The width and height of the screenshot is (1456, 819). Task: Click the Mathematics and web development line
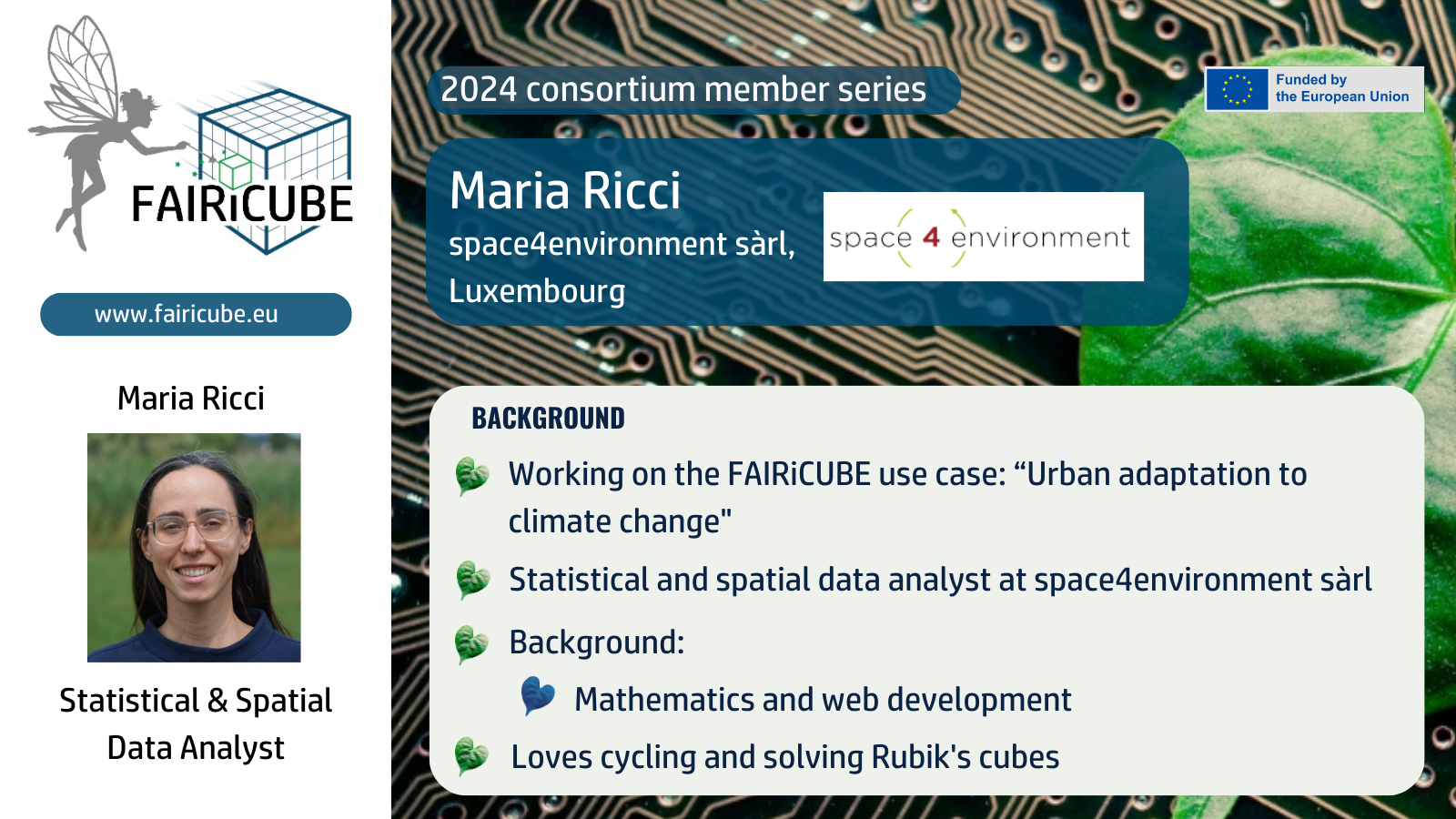point(823,700)
